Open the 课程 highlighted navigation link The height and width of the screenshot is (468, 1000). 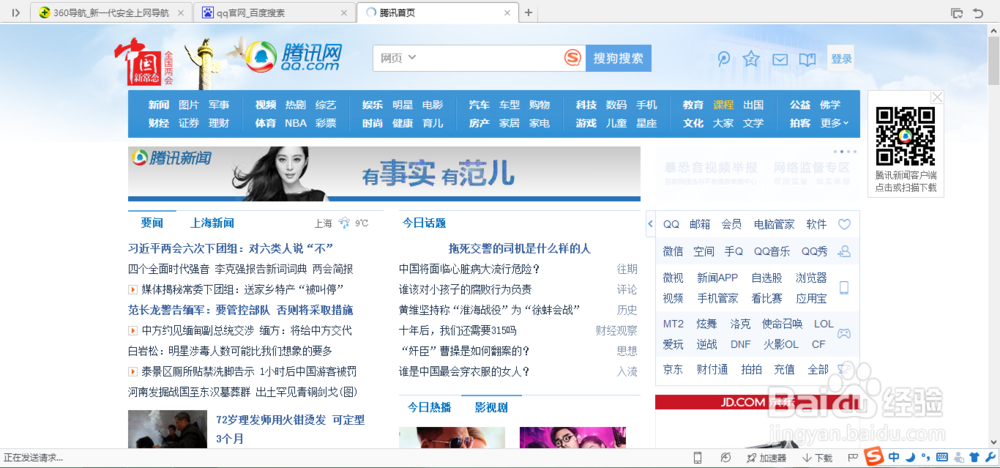click(723, 105)
